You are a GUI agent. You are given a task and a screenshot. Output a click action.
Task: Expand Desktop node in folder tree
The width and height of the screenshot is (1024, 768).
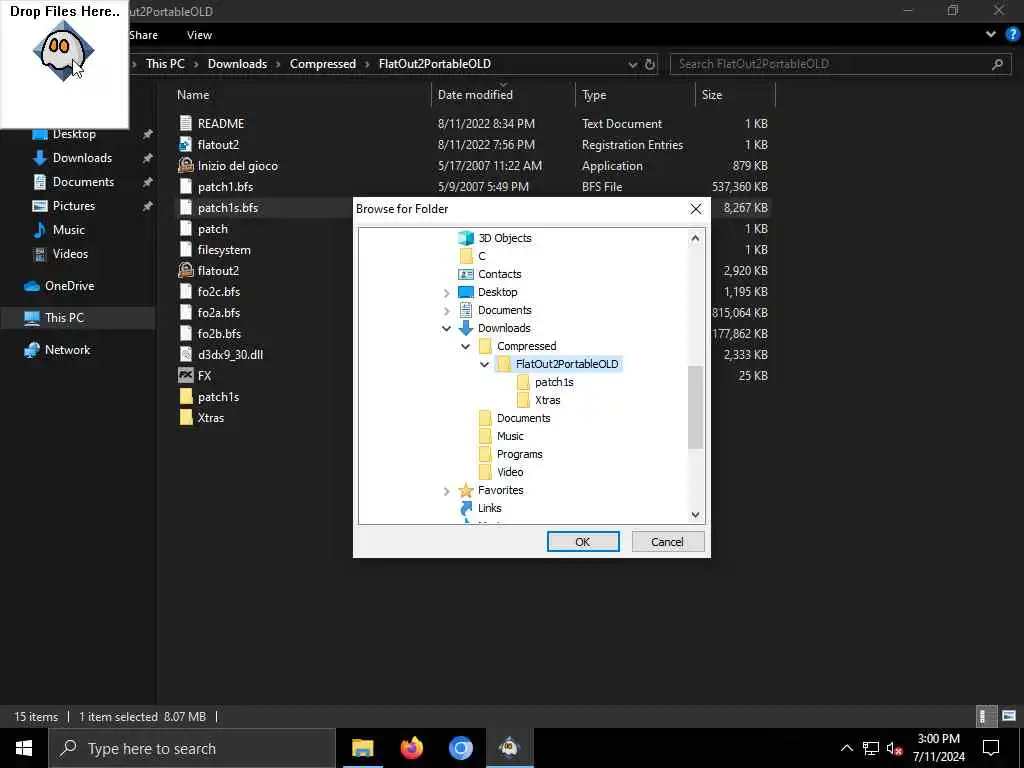pyautogui.click(x=447, y=293)
